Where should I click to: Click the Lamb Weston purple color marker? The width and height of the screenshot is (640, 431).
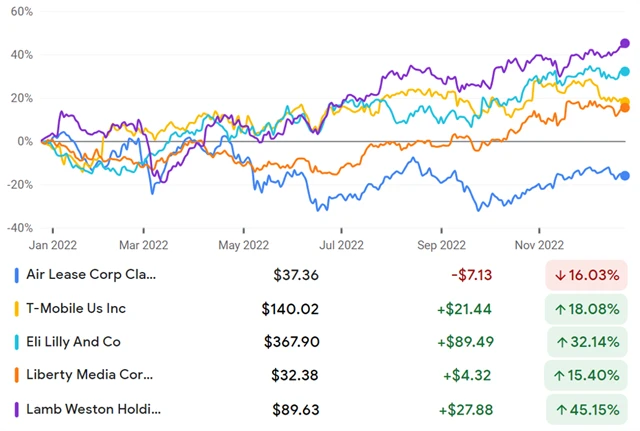16,409
